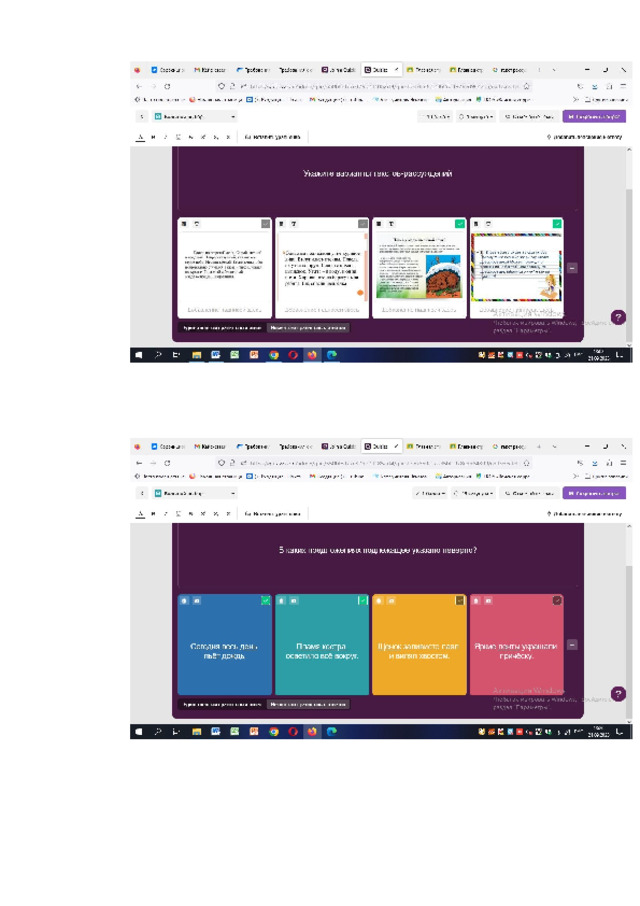This screenshot has height=906, width=640.
Task: Switch to first browser tab, colored-answers screenshot
Action: click(167, 447)
